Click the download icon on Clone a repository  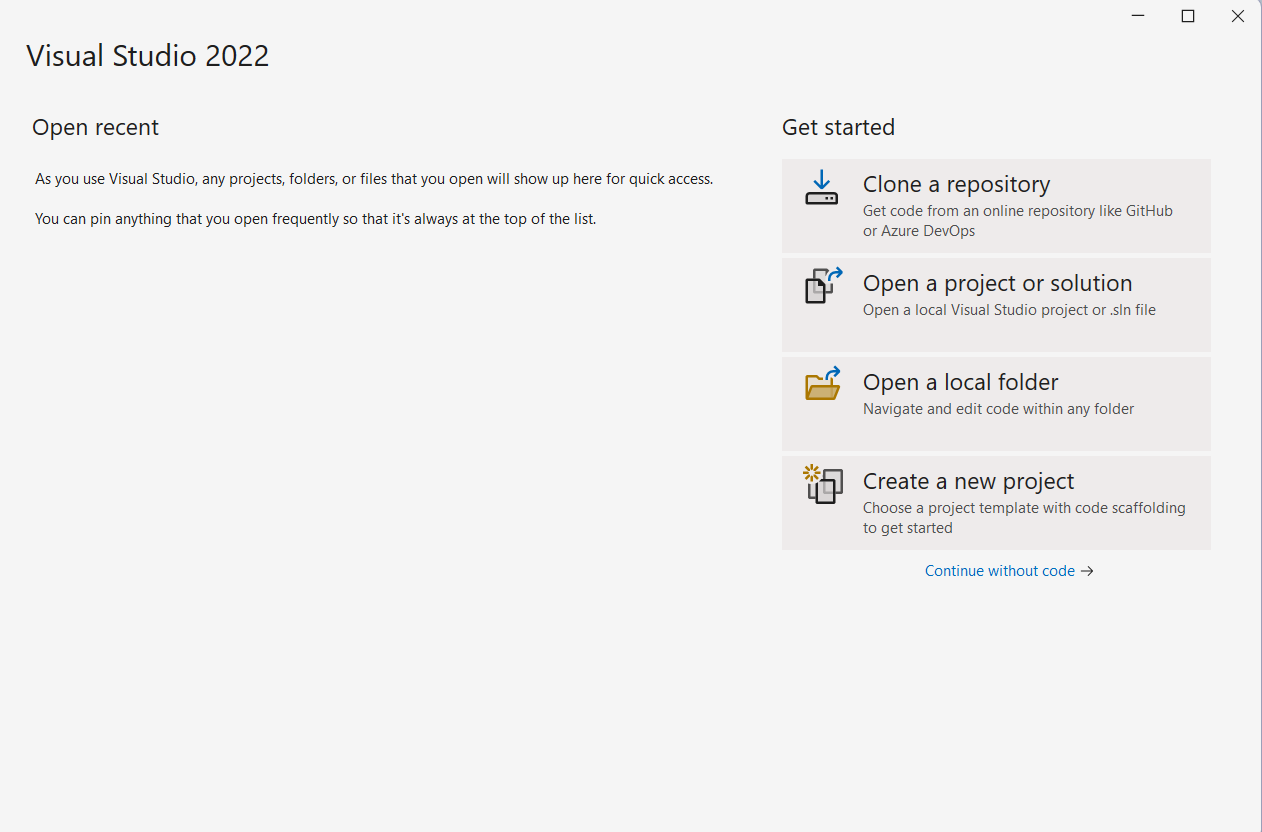[x=821, y=189]
